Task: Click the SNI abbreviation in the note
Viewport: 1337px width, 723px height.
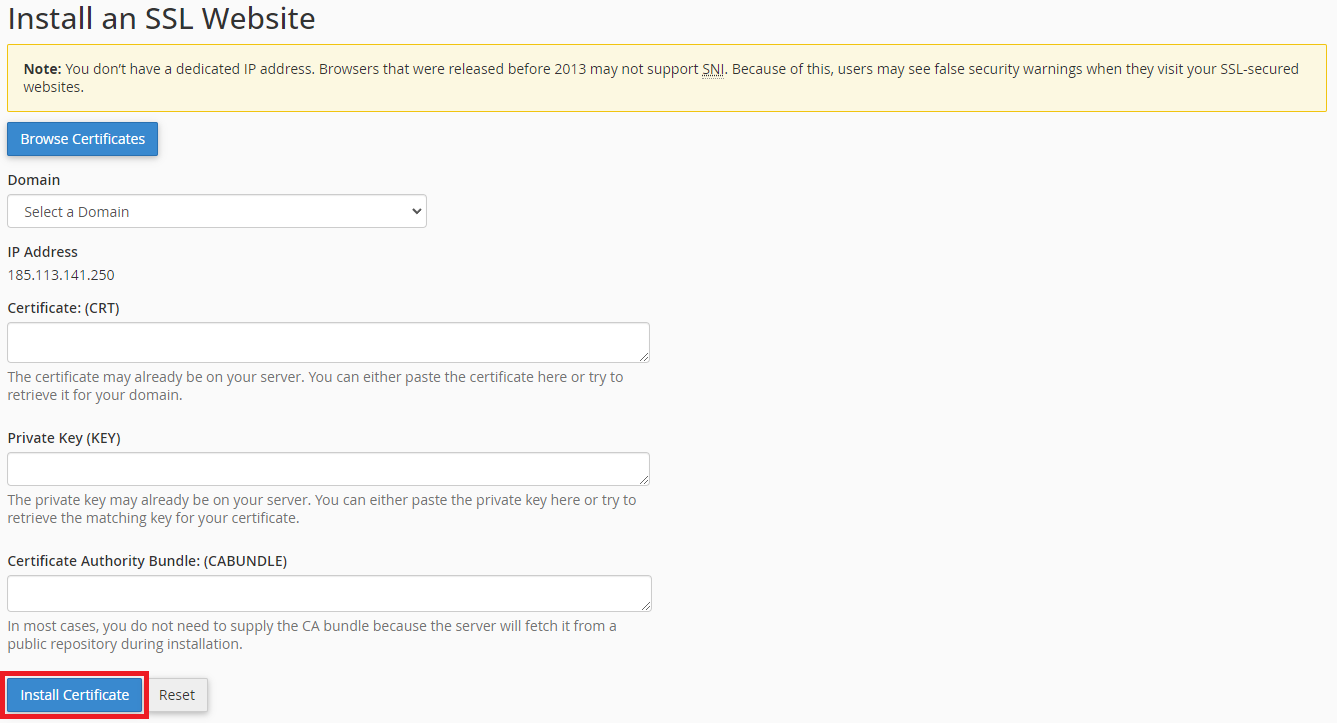Action: 713,69
